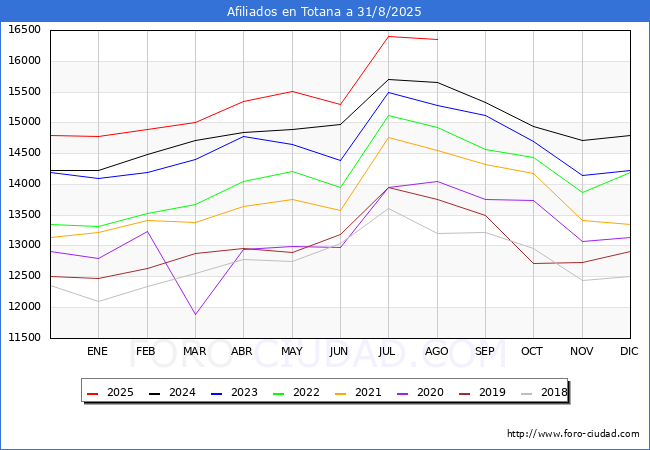Click the MAY month axis label

291,351
